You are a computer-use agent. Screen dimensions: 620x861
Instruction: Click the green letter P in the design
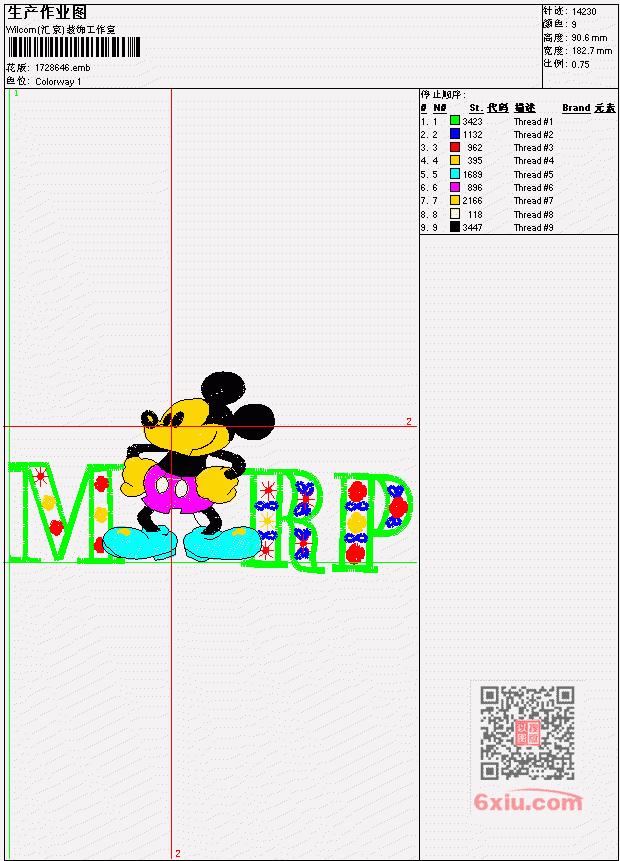pyautogui.click(x=372, y=522)
